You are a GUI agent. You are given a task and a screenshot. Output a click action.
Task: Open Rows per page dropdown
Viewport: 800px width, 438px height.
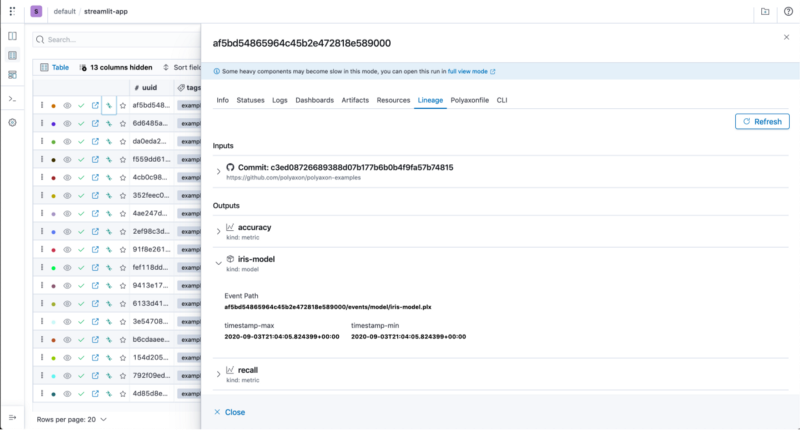point(72,419)
